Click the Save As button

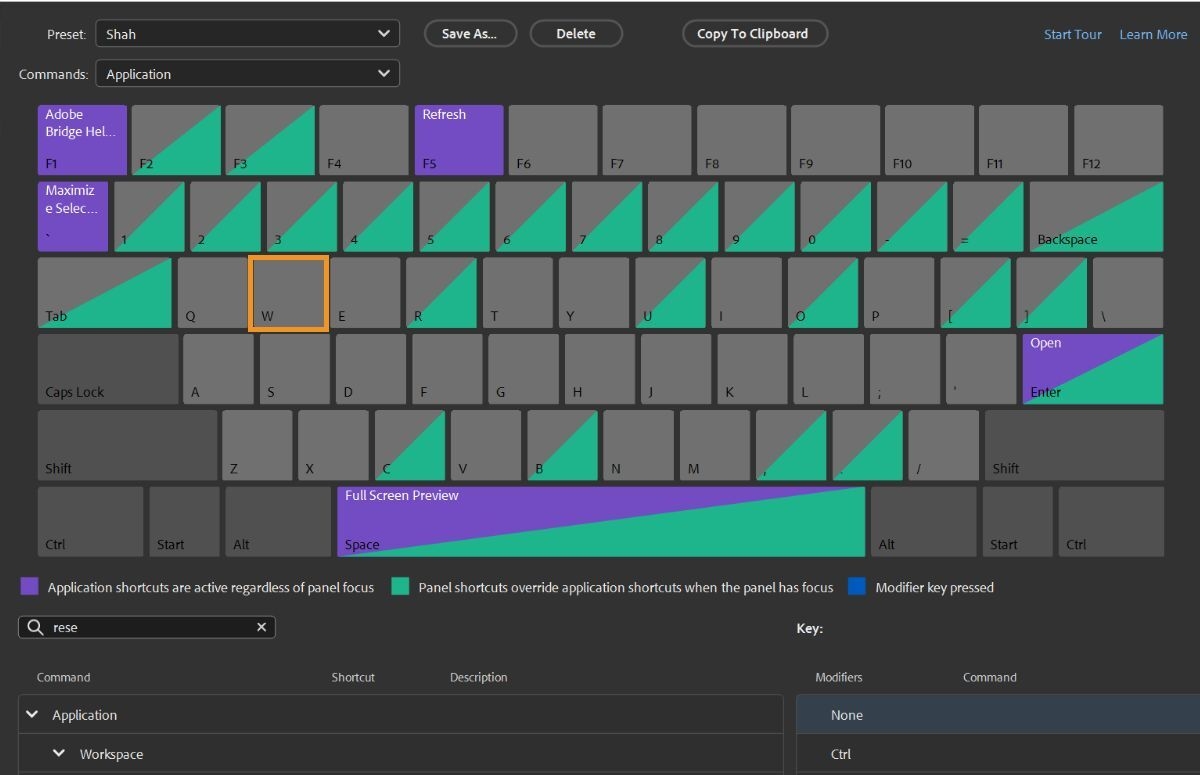point(470,33)
